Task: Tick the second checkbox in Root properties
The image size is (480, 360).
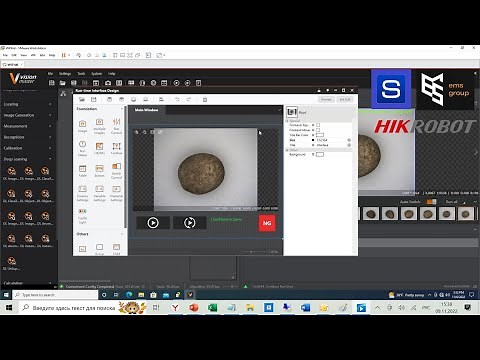Action: [x=318, y=130]
